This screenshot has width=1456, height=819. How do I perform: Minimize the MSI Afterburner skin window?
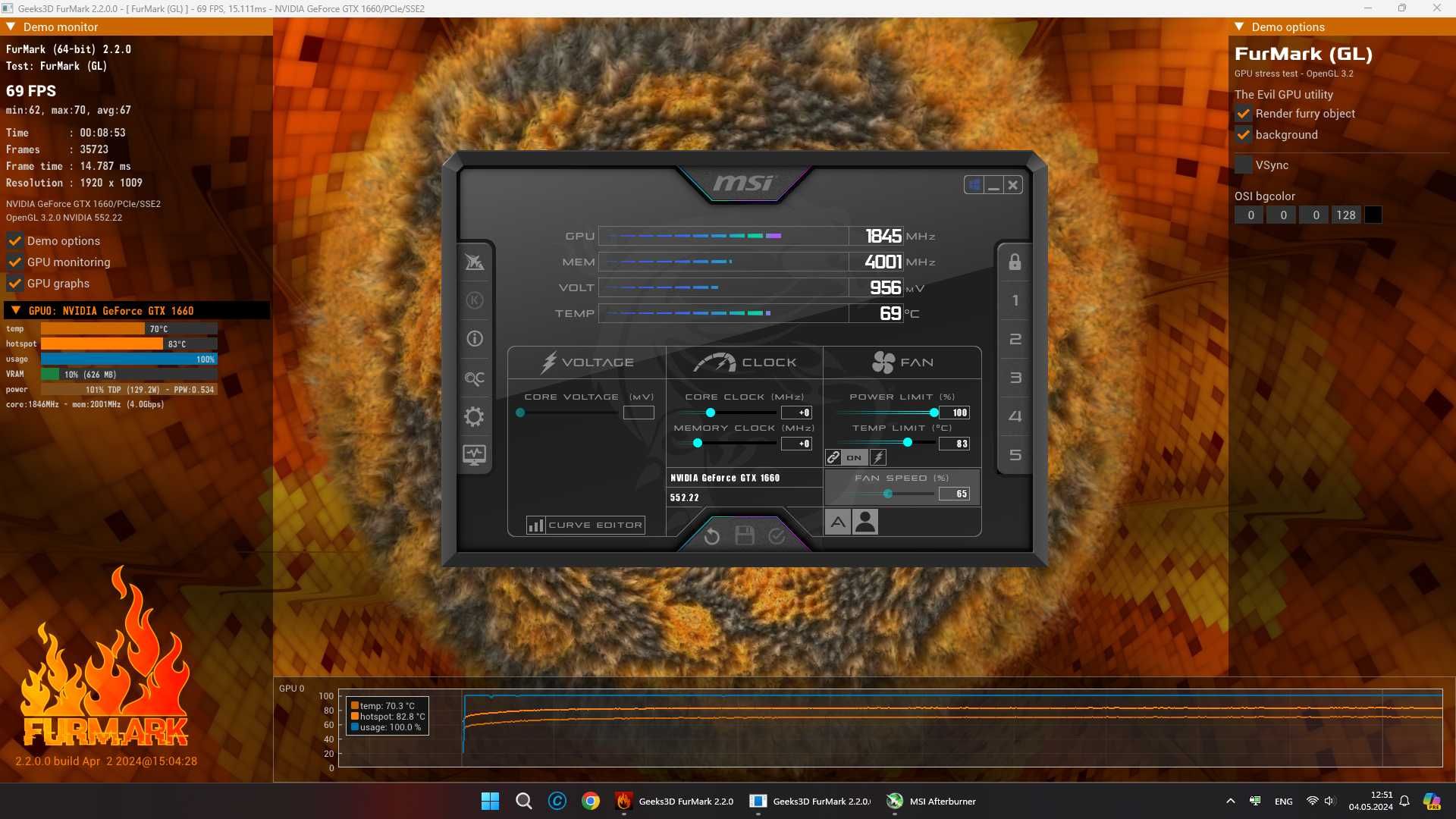(x=993, y=185)
